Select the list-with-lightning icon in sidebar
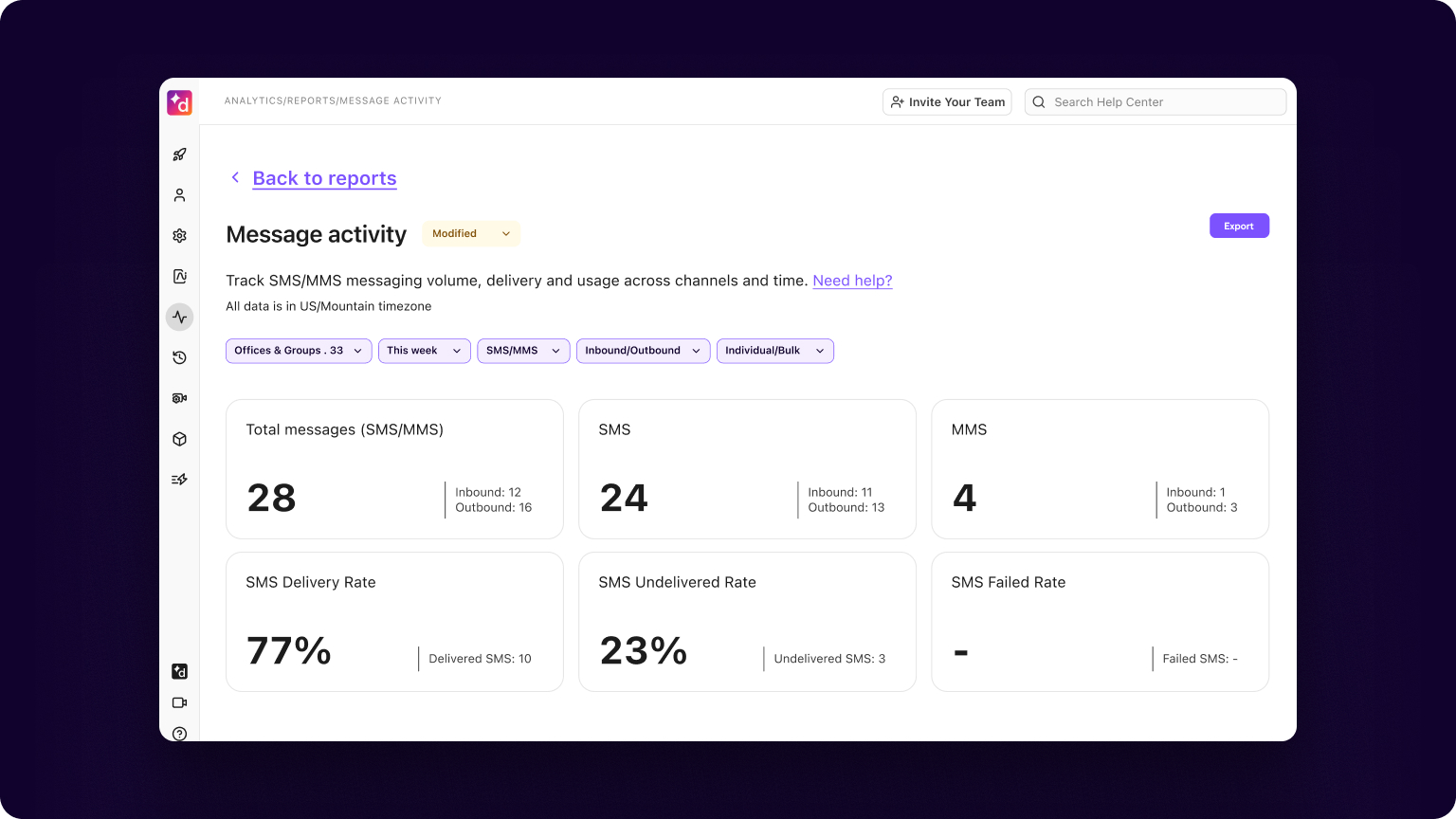This screenshot has height=819, width=1456. point(179,479)
